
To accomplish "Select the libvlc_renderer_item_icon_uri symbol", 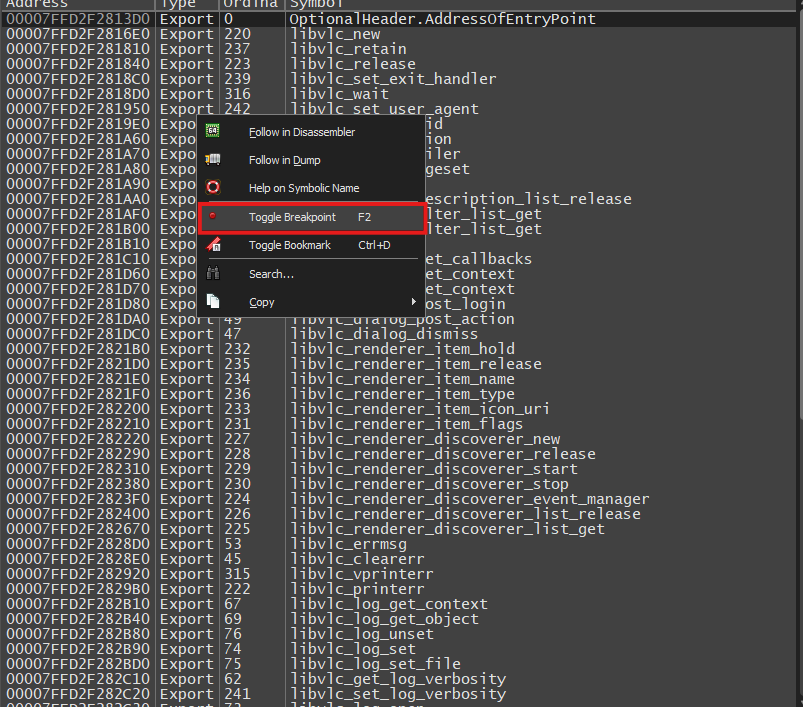I will pos(420,409).
